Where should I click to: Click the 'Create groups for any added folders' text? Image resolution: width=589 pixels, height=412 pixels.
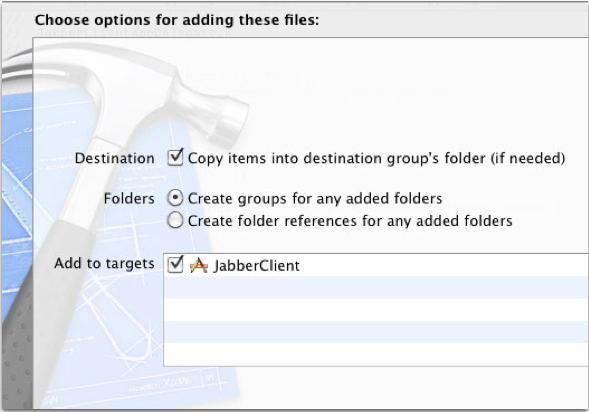click(x=315, y=198)
